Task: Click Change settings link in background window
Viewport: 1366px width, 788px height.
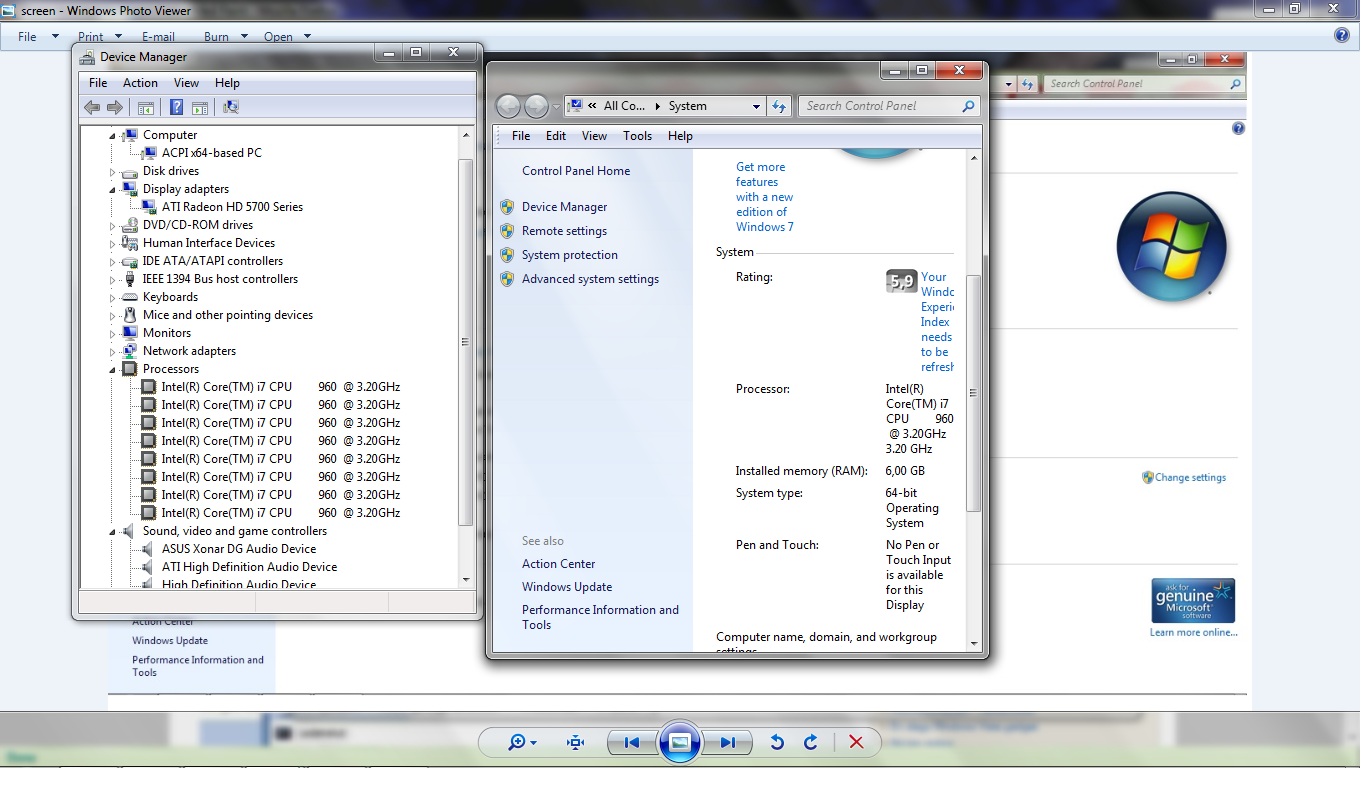Action: pyautogui.click(x=1190, y=478)
